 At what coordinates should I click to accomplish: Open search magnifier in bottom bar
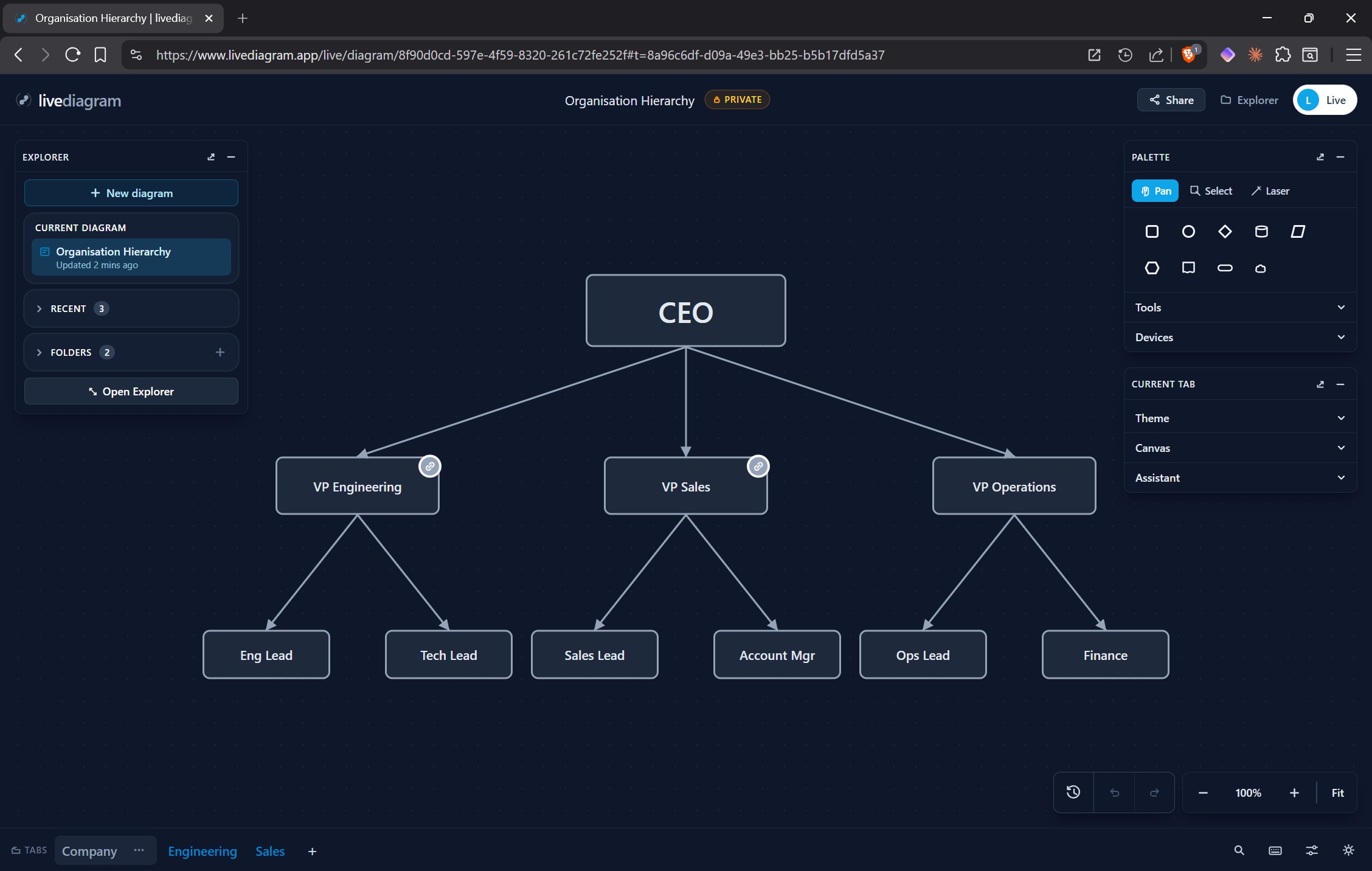(1239, 850)
